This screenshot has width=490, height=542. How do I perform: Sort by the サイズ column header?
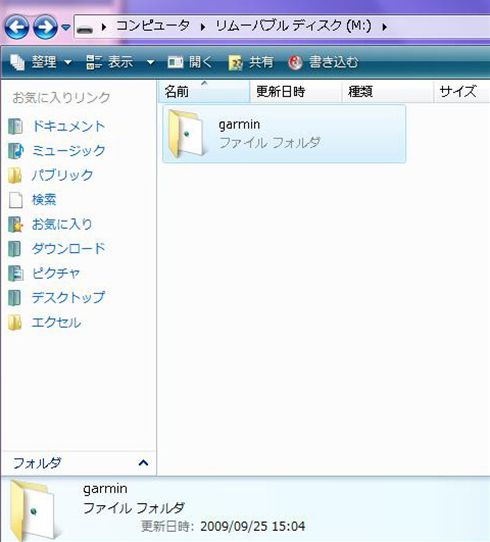coord(462,92)
